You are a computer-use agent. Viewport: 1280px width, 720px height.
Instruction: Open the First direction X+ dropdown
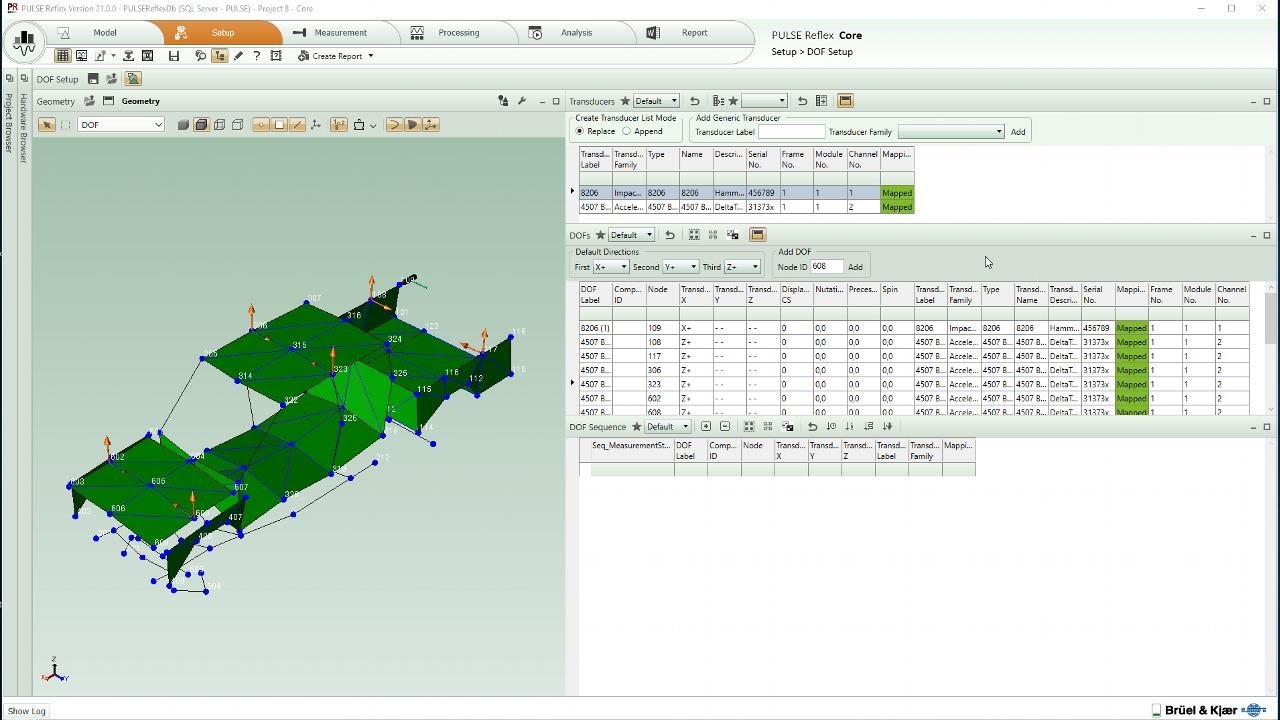click(611, 267)
